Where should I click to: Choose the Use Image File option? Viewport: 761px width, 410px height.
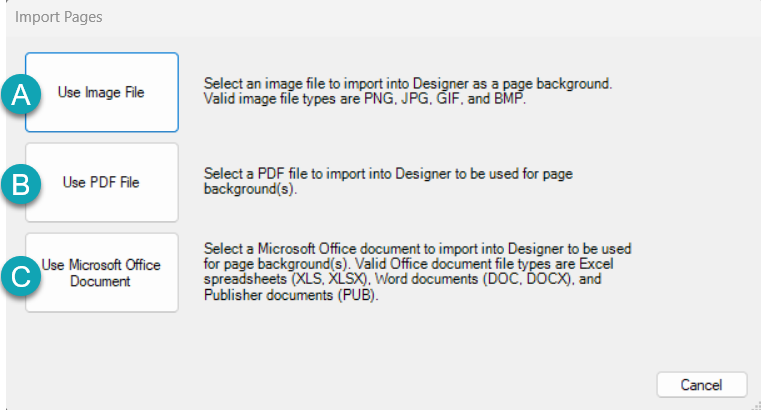coord(102,92)
